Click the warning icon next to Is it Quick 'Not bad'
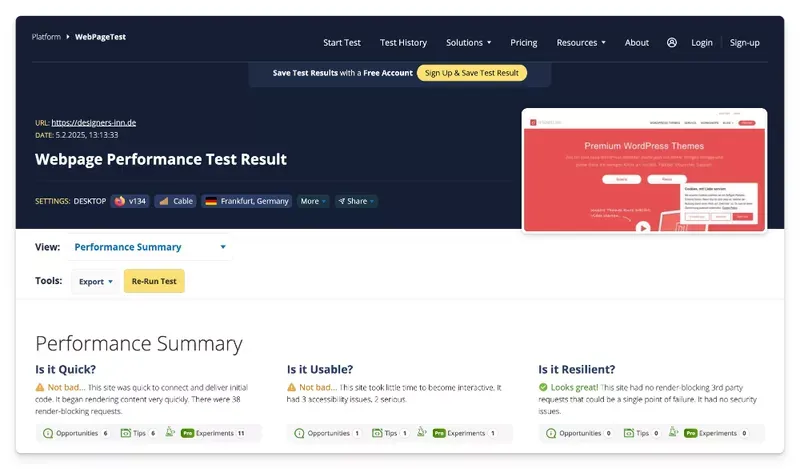Viewport: 800px width, 469px height. pos(40,387)
